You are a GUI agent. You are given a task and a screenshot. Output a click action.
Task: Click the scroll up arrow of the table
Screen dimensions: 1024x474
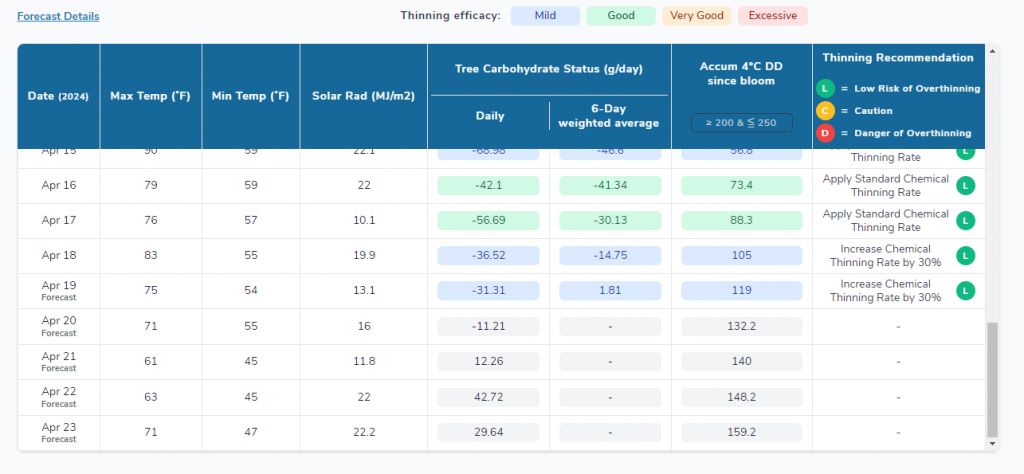click(x=992, y=50)
